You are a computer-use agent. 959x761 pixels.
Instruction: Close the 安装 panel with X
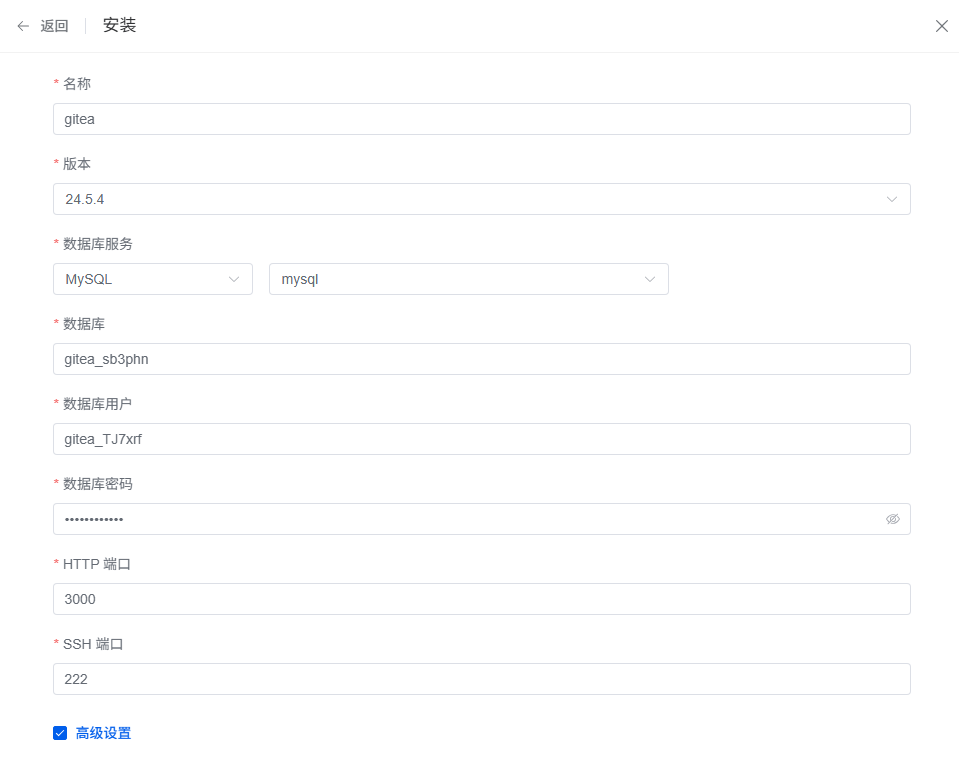(941, 26)
